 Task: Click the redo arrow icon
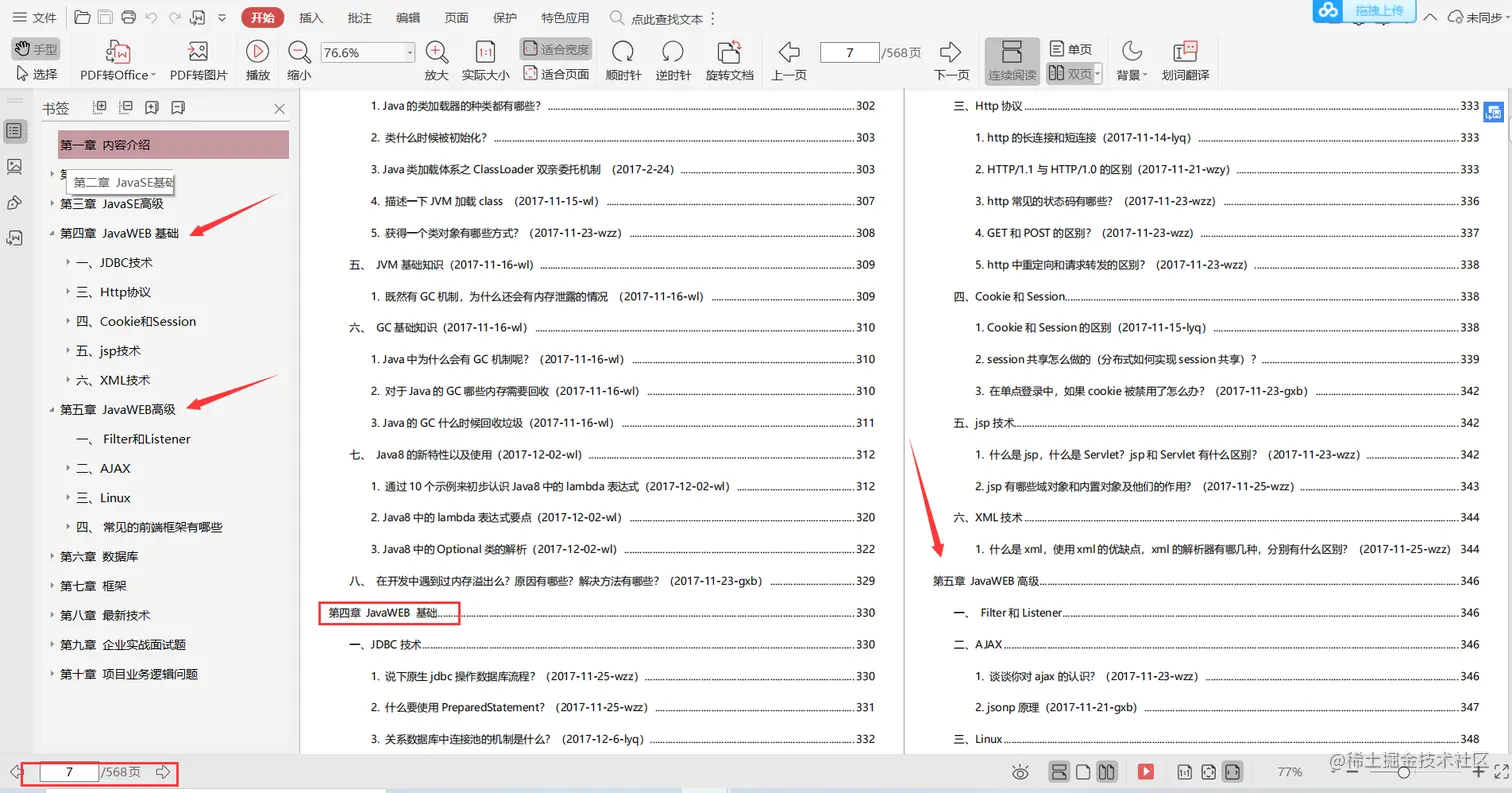point(174,17)
